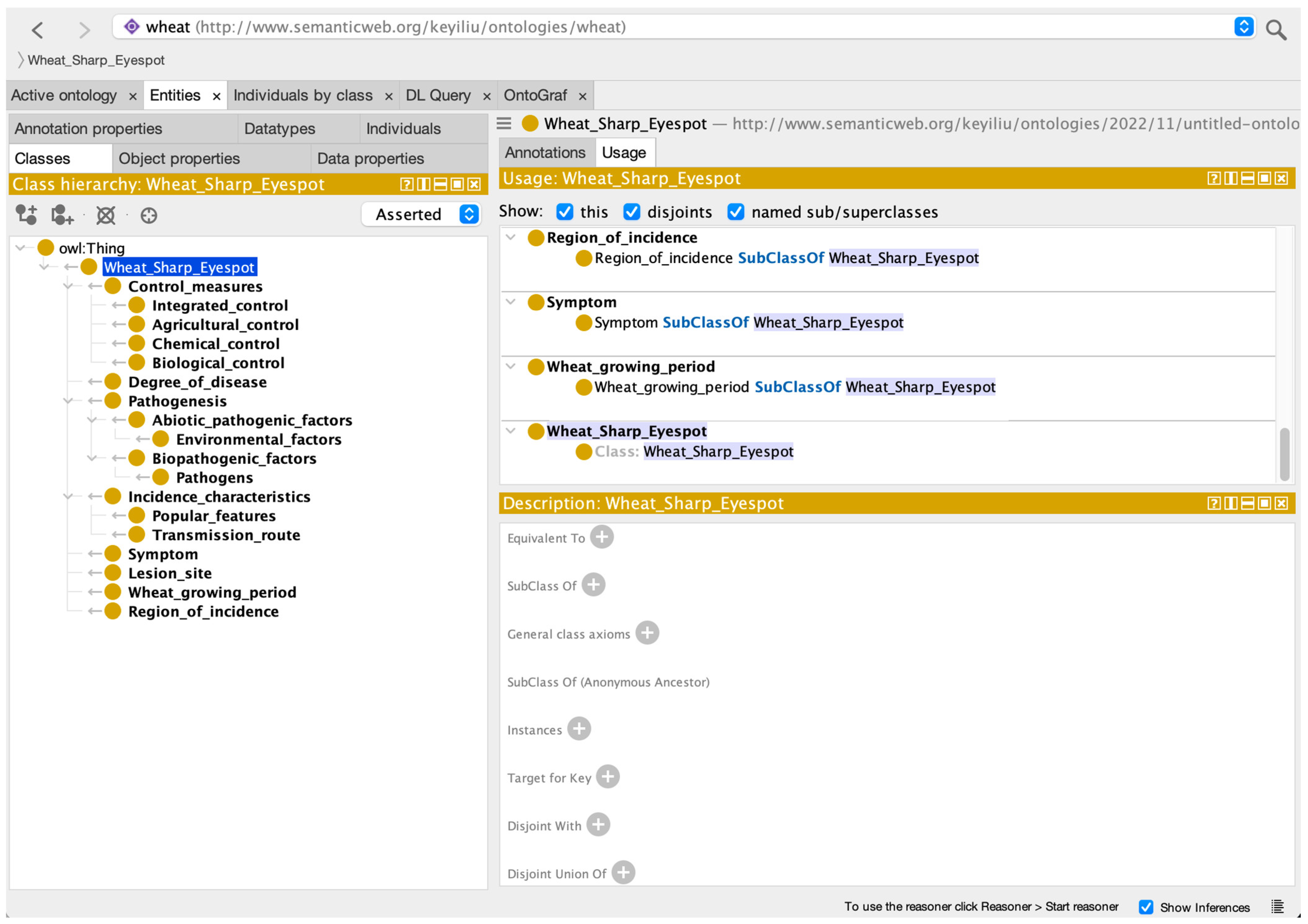Collapse the Symptom usage group

pos(510,301)
